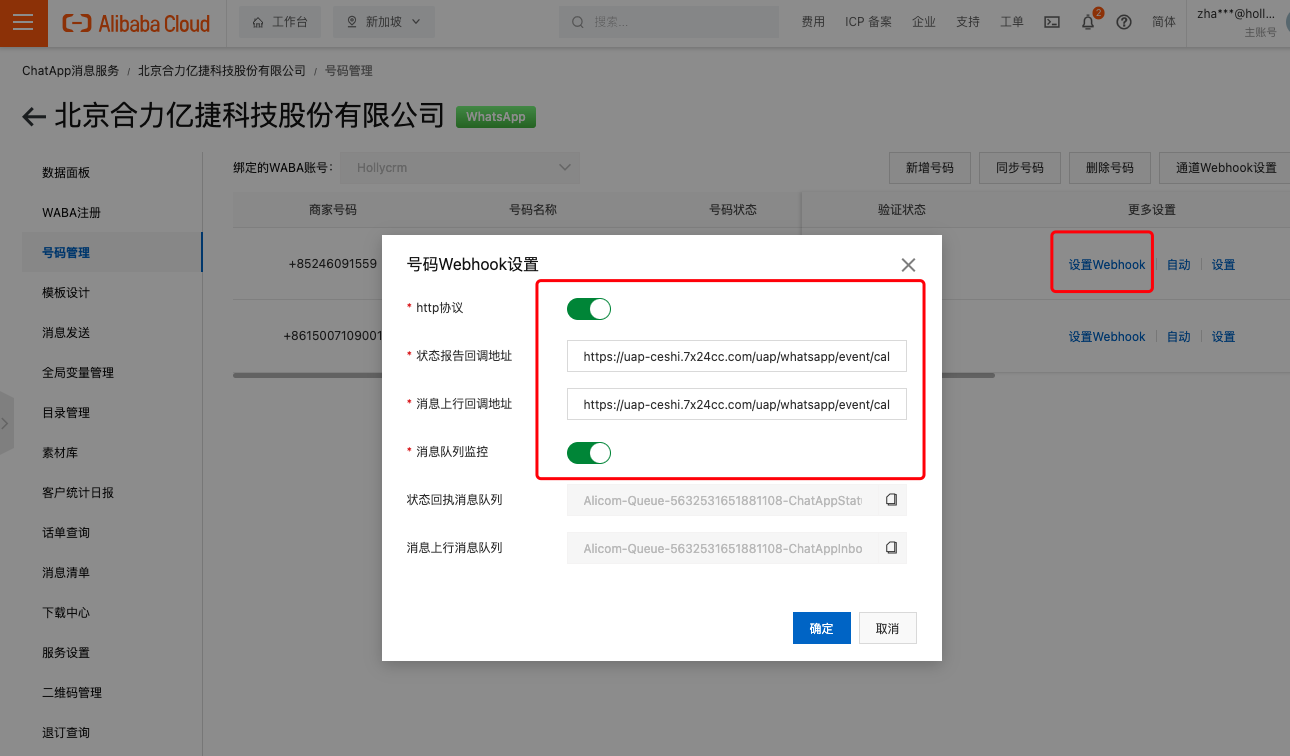Open the 新加坡 region dropdown
Viewport: 1290px width, 756px height.
[x=384, y=22]
